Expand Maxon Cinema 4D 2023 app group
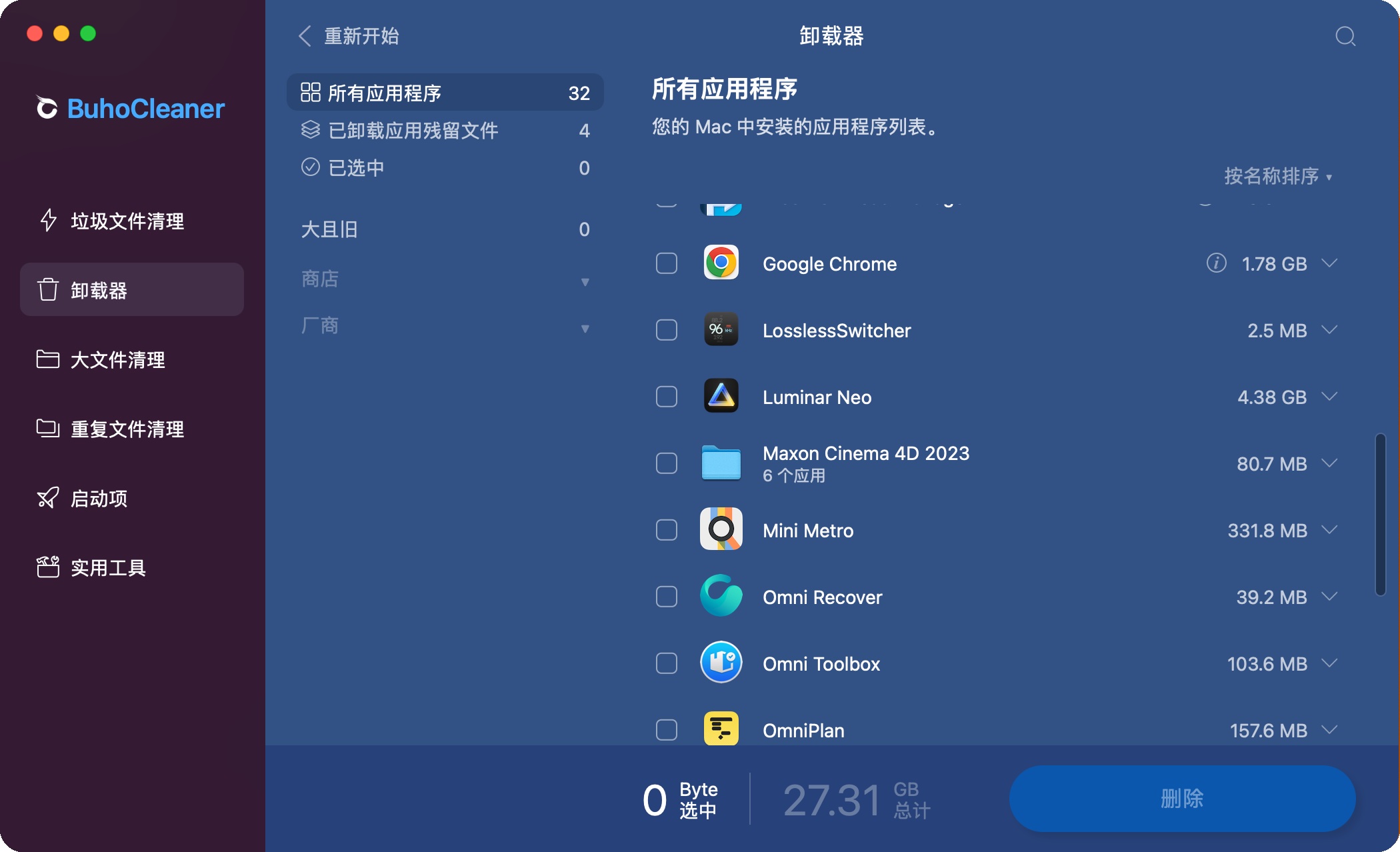1400x852 pixels. (x=1329, y=463)
